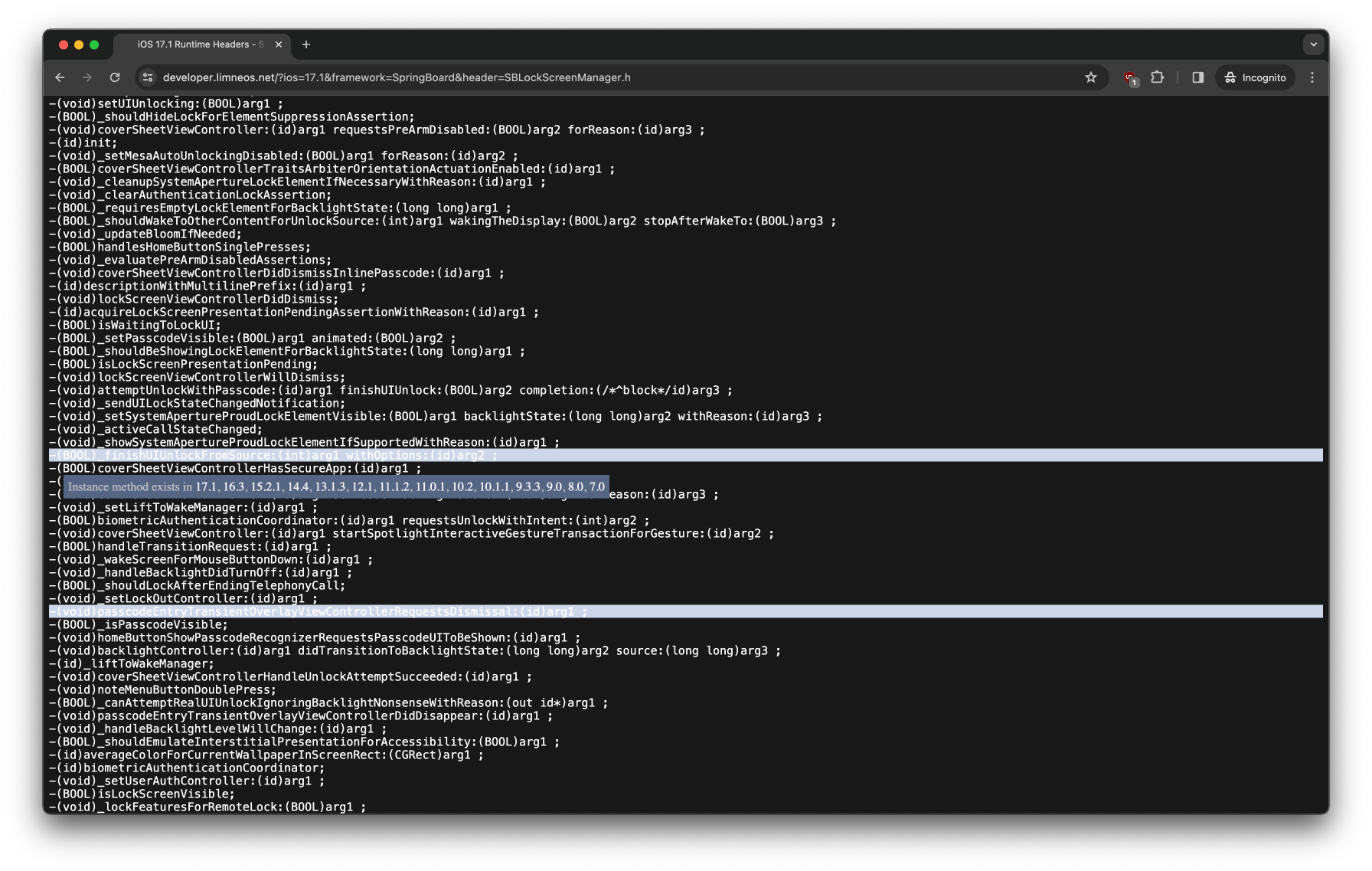Click the extensions puzzle-piece icon
The height and width of the screenshot is (871, 1372).
pos(1158,77)
